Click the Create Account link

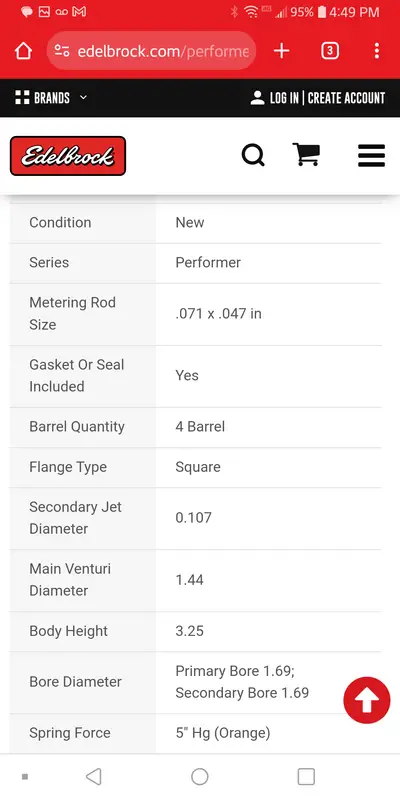(x=346, y=98)
